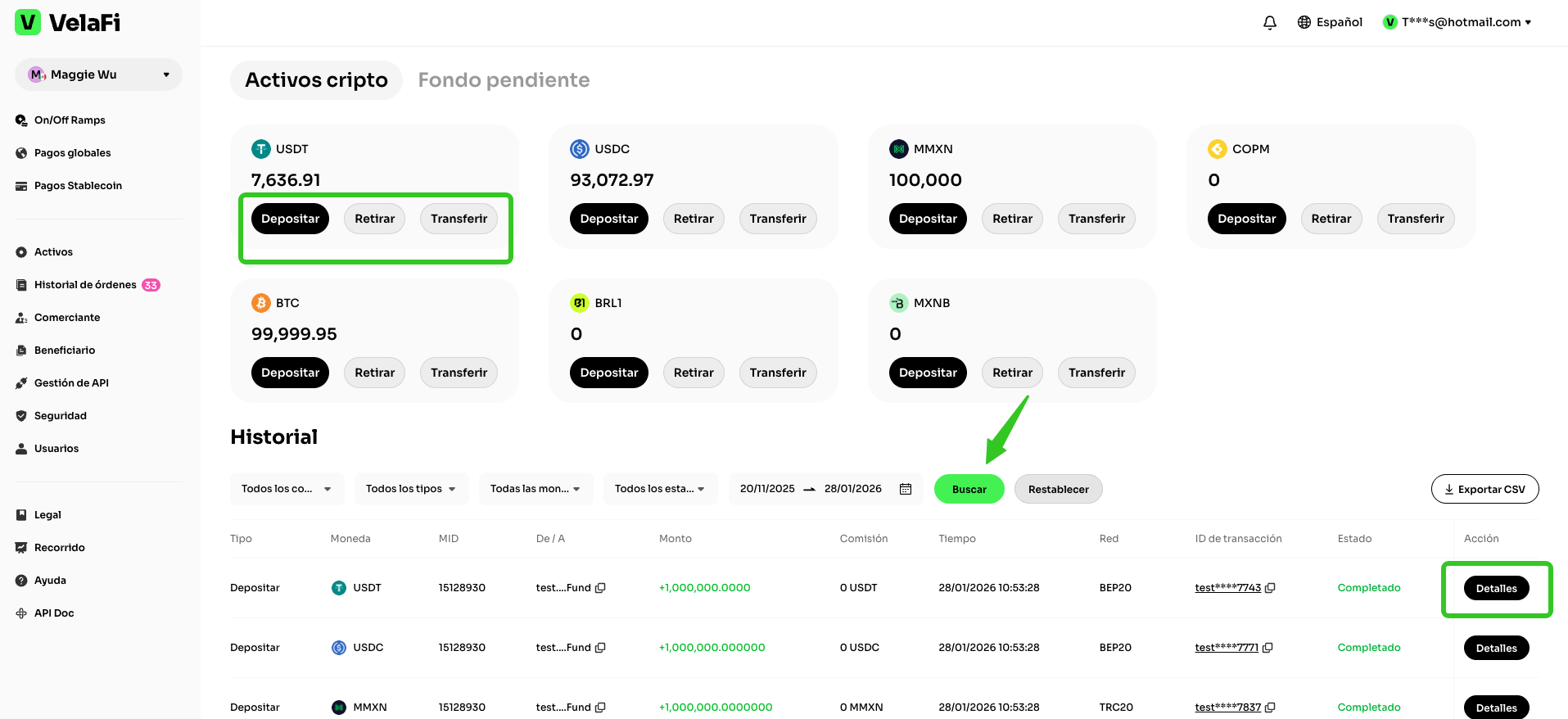Open Detalles for the USDC deposit
The image size is (1568, 719).
1495,648
